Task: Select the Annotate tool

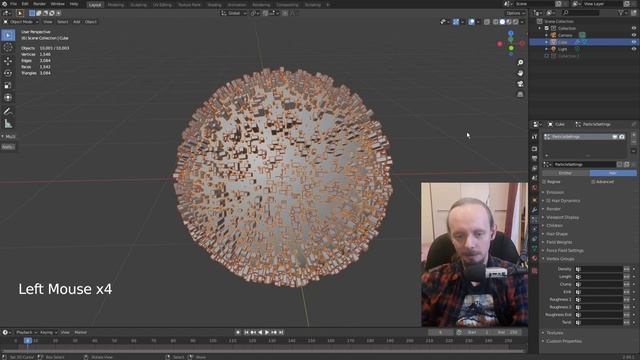Action: click(8, 111)
